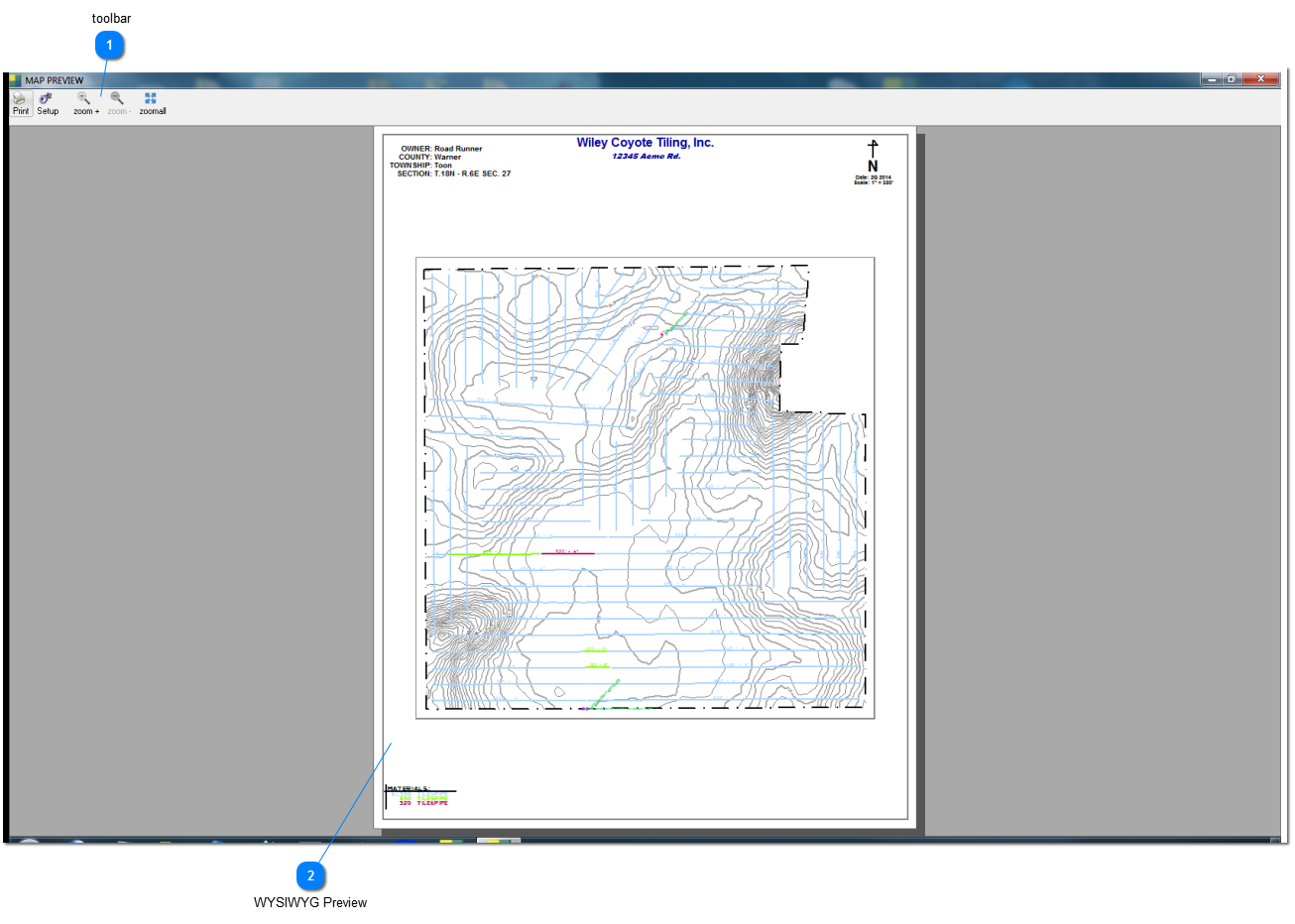Click the OWNER: Road Runner header block
Screen dimensions: 1295x924
(440, 148)
